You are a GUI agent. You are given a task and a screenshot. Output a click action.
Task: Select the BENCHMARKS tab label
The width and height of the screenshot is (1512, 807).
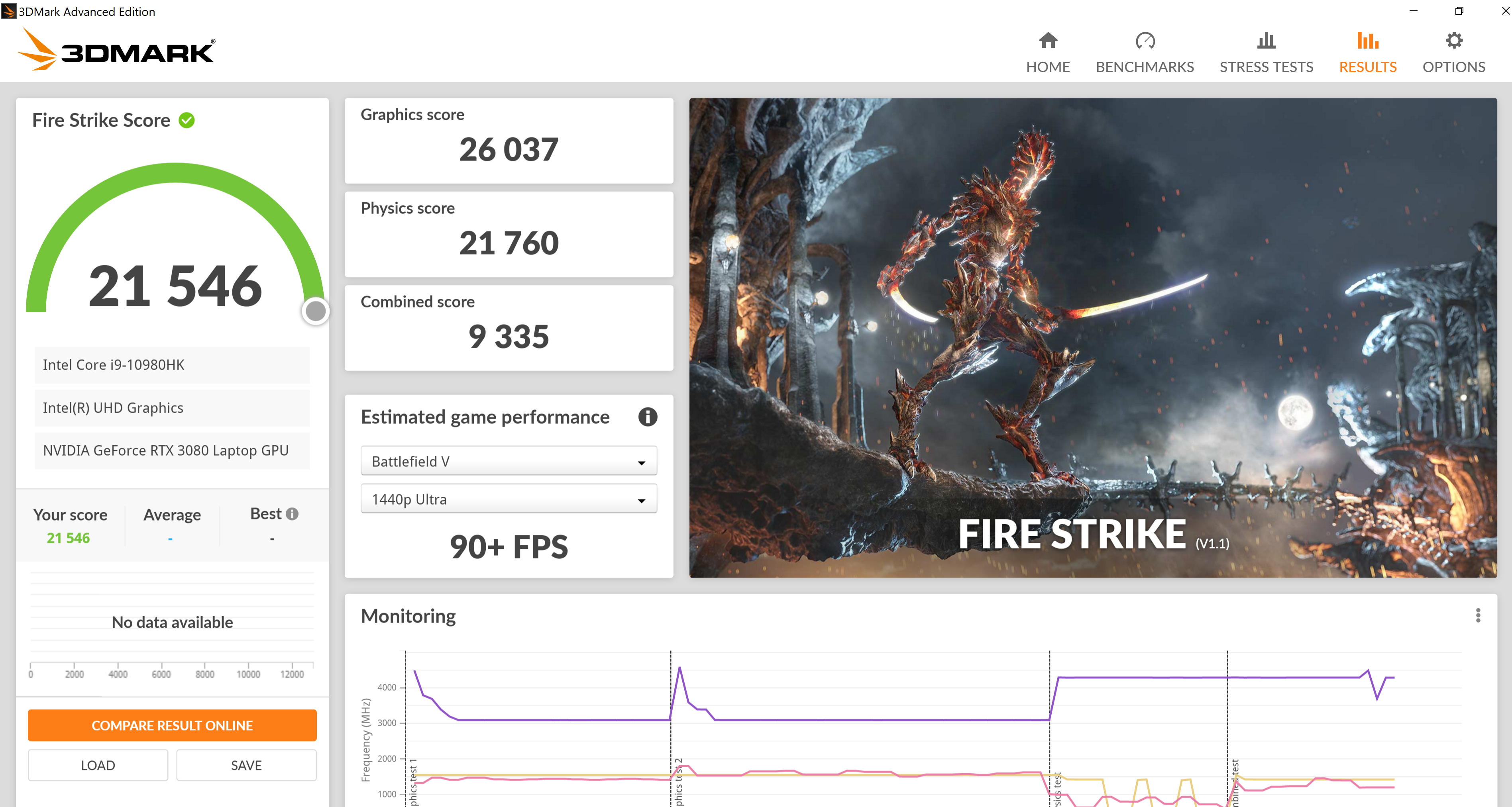pos(1145,67)
